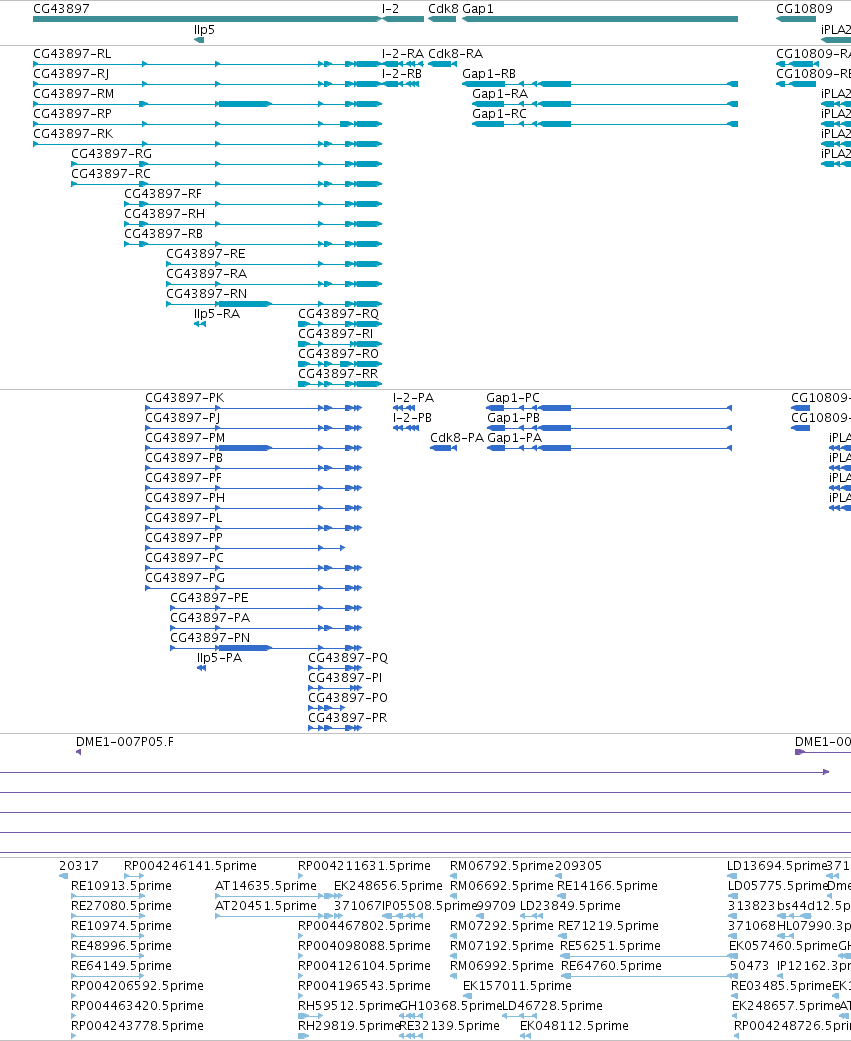The image size is (851, 1041).
Task: Select protein CG43897-PK
Action: click(254, 408)
